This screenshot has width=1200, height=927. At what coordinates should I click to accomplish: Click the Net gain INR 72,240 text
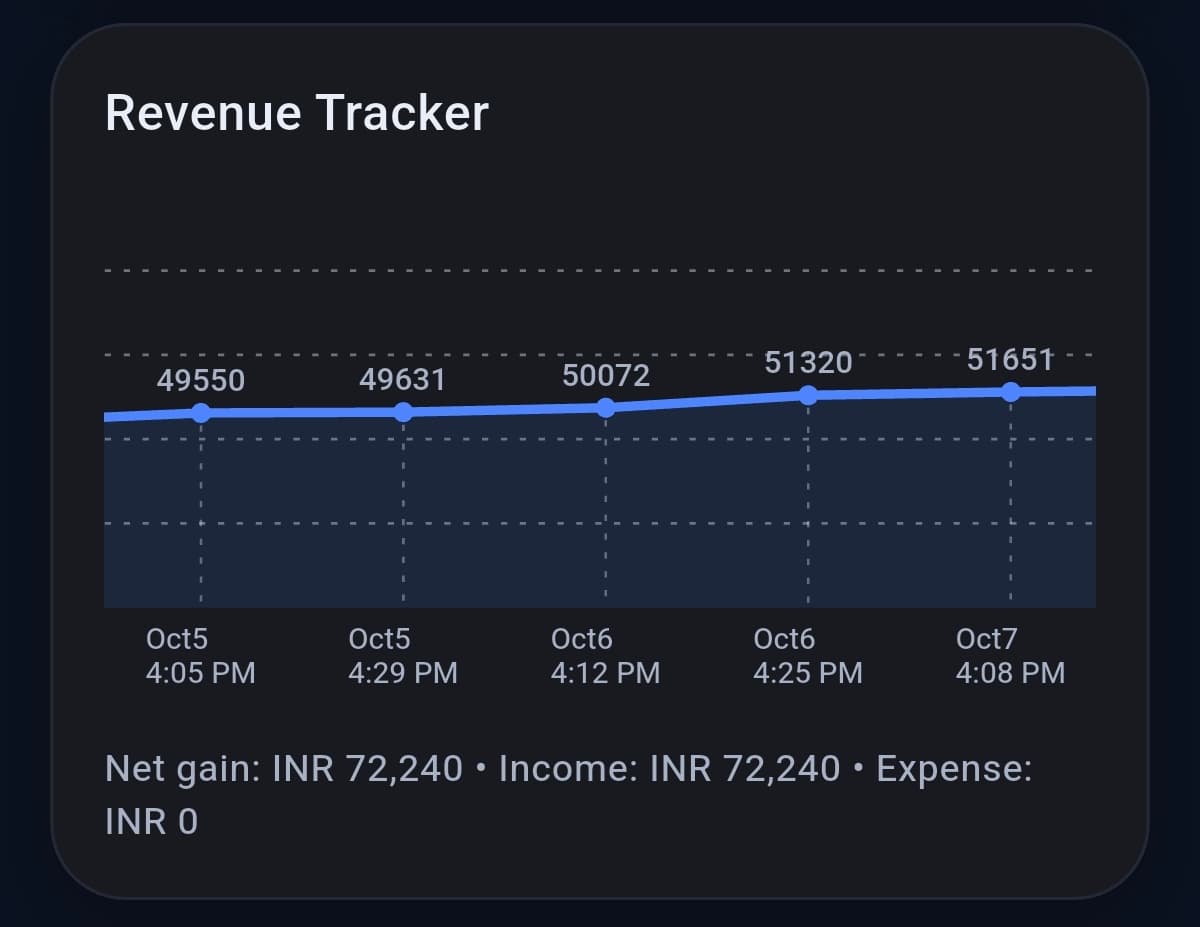tap(283, 769)
